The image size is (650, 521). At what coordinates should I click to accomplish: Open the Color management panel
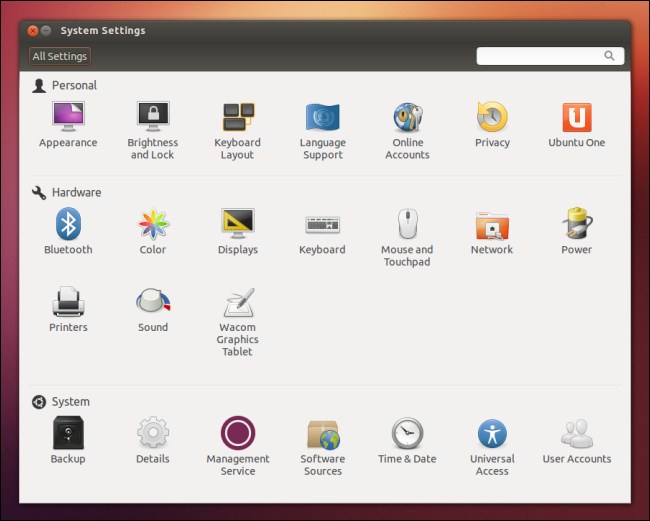(x=153, y=231)
